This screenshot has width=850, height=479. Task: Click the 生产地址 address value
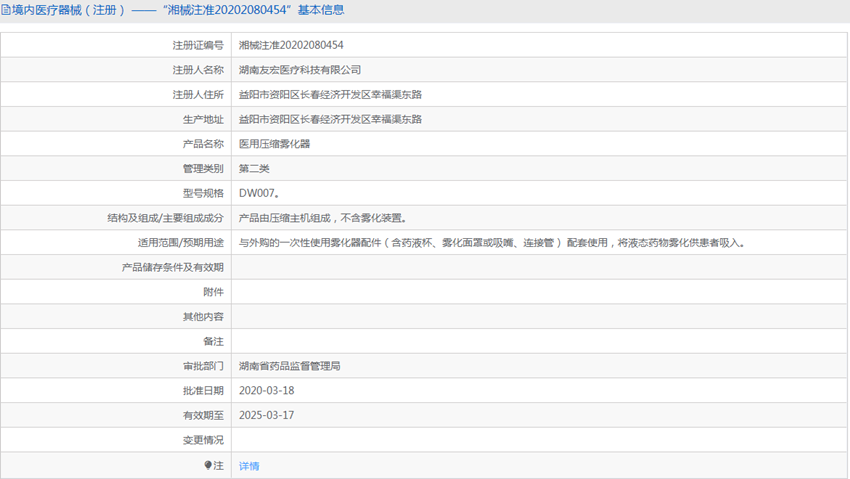[x=330, y=119]
